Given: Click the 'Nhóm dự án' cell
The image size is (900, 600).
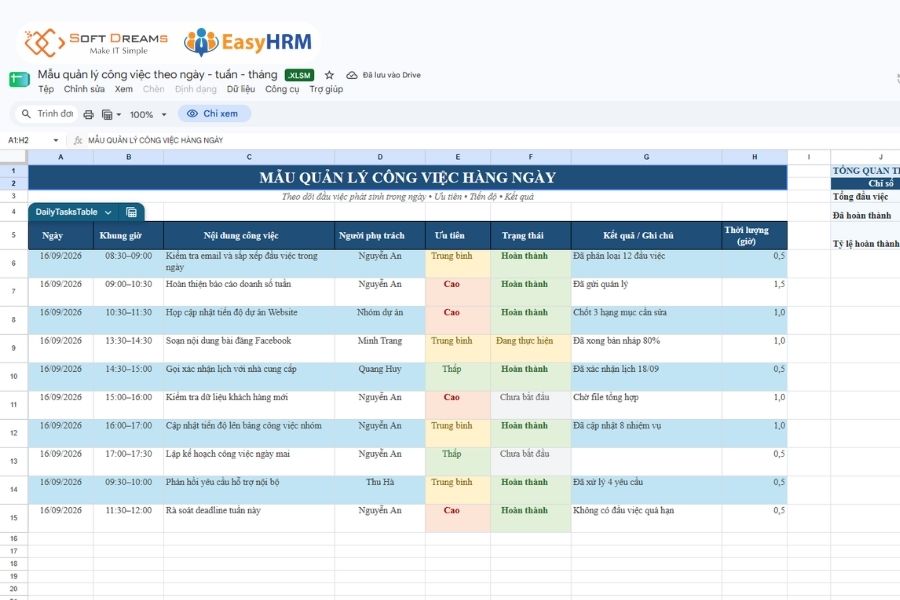Looking at the screenshot, I should [x=380, y=320].
